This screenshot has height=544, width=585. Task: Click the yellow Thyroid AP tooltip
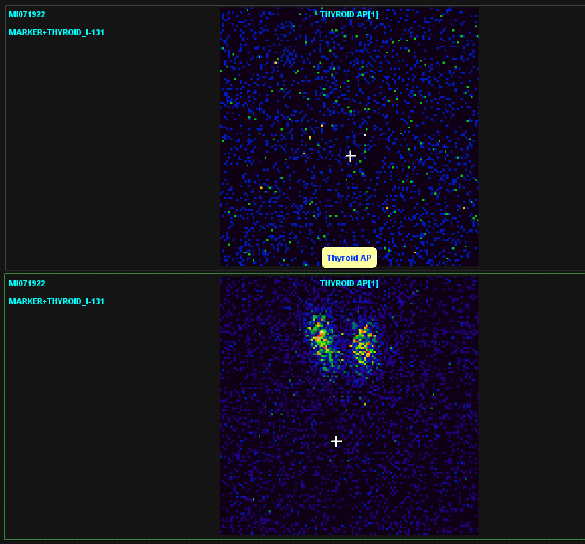coord(349,258)
